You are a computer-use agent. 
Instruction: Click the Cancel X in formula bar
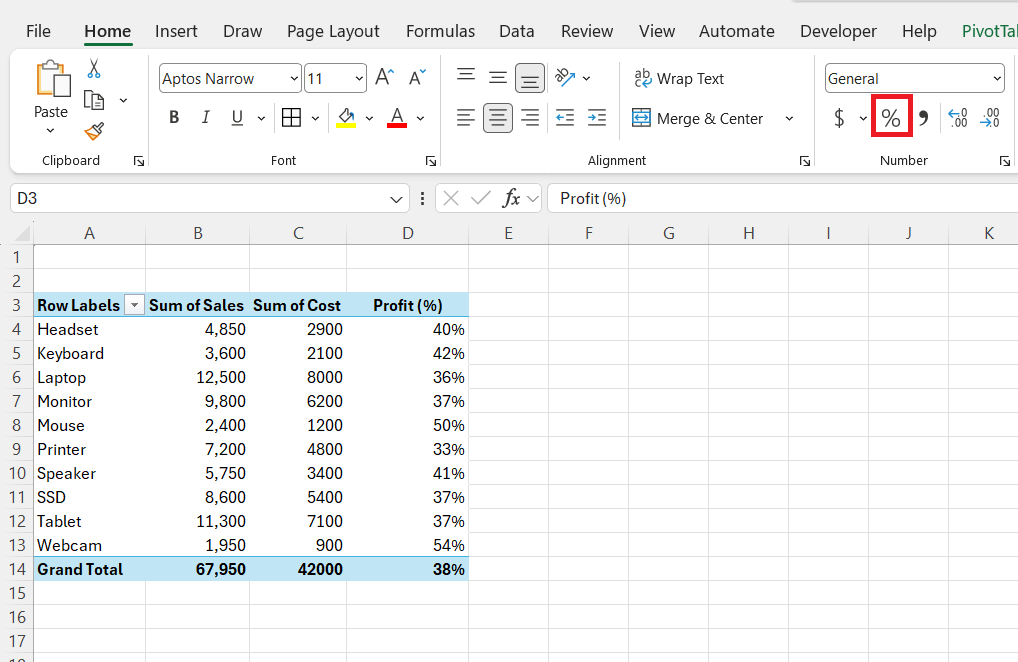[451, 198]
